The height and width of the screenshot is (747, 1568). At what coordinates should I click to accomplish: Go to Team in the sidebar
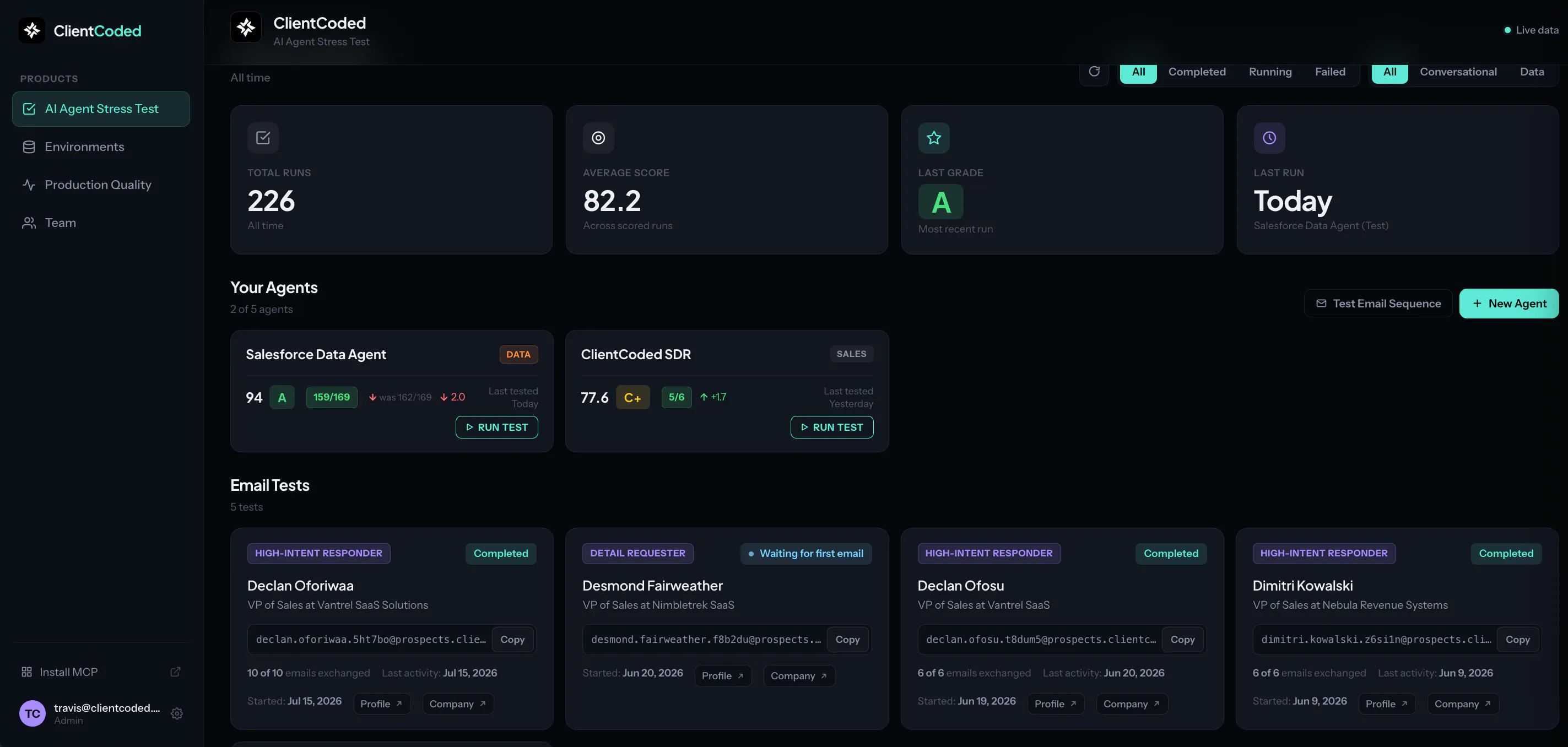tap(101, 223)
